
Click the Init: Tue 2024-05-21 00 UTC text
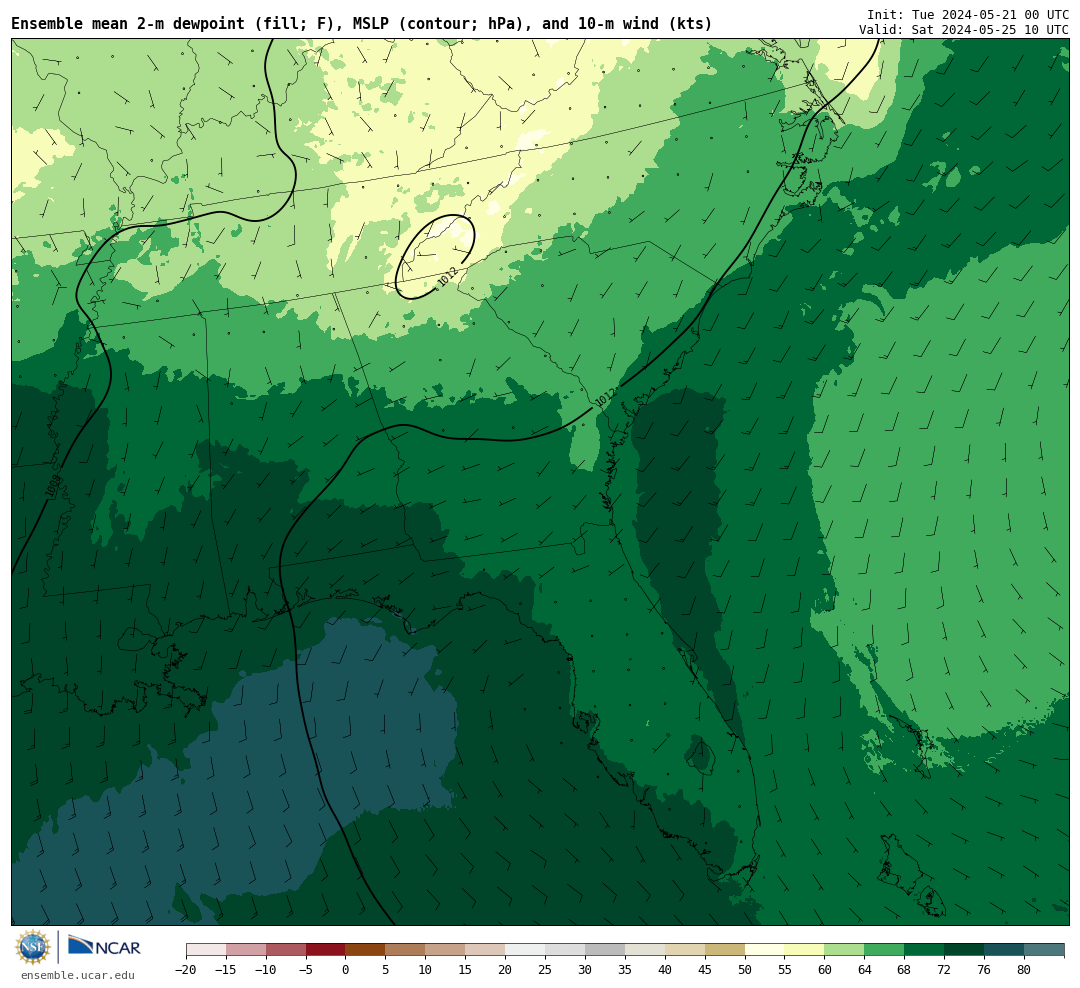968,14
